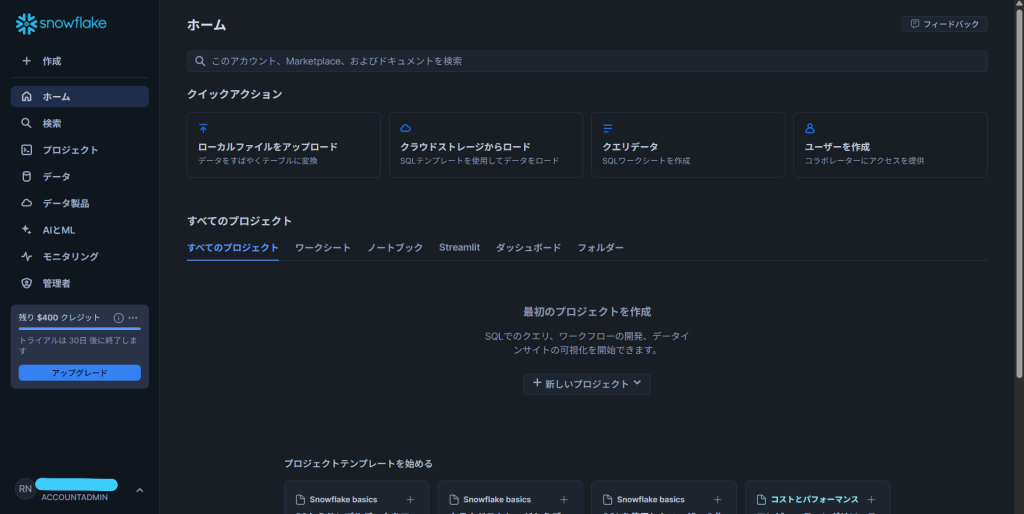The width and height of the screenshot is (1024, 514).
Task: Click the upload arrow icon on ローカルファイルをアップロード
Action: pos(203,128)
